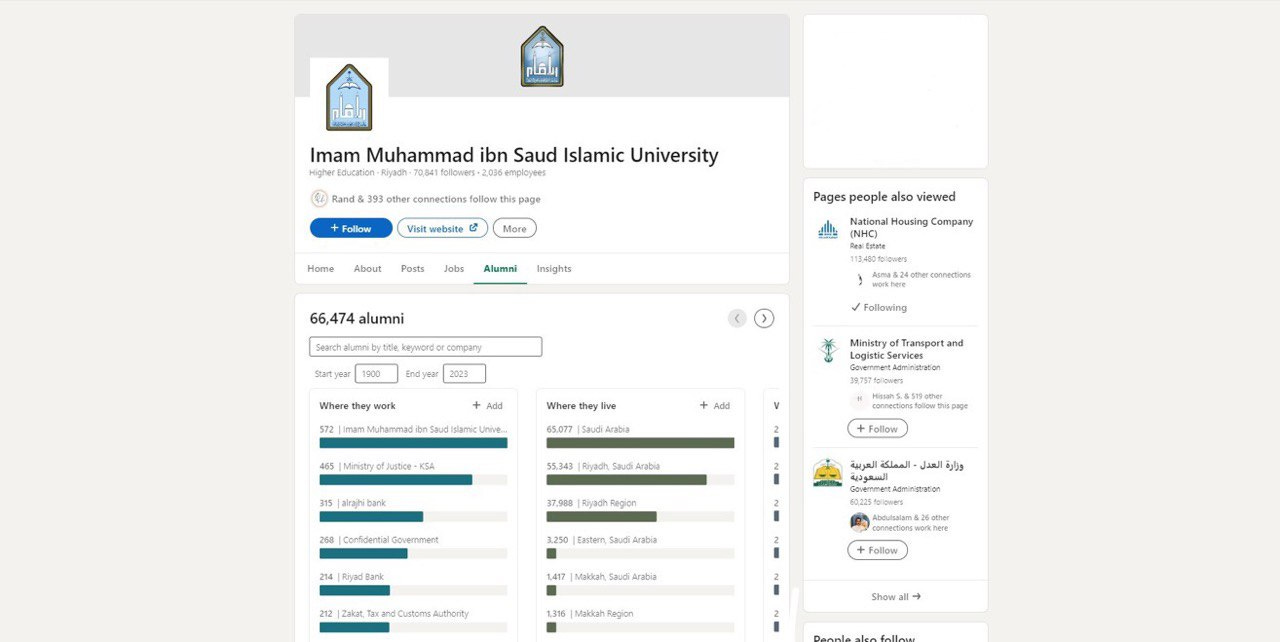
Task: Open Ministry of Transport and Logistic Services link
Action: click(x=907, y=349)
